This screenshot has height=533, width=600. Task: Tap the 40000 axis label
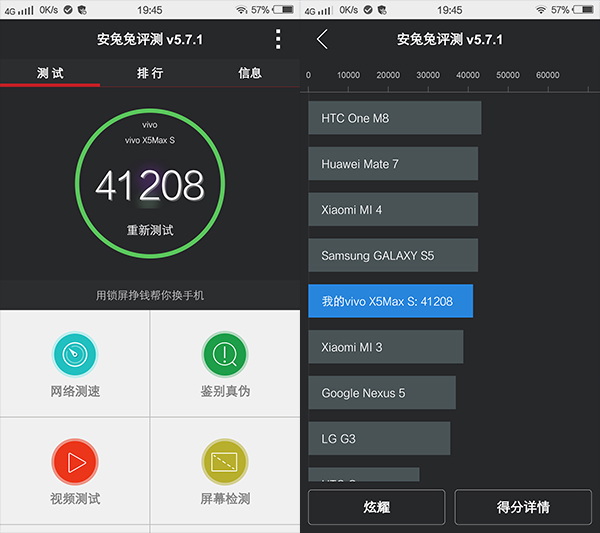point(468,75)
